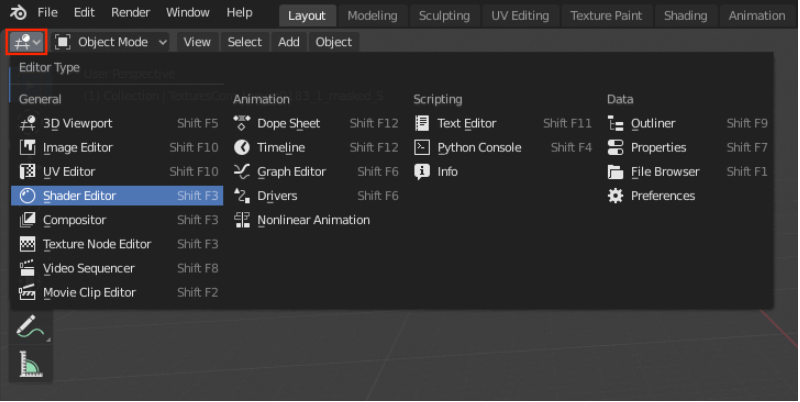
Task: Switch to the Sculpting workspace tab
Action: [x=444, y=16]
